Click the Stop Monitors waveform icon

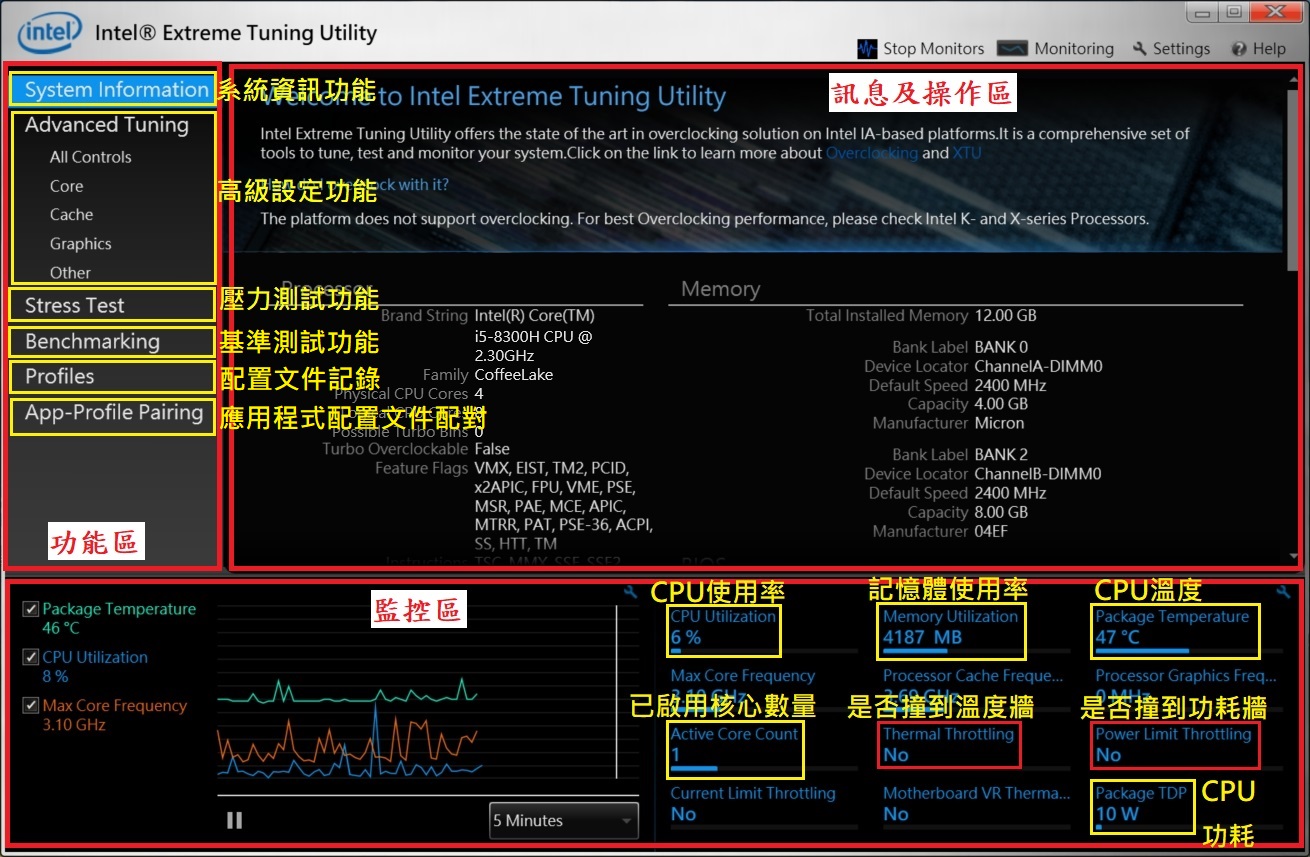[867, 49]
